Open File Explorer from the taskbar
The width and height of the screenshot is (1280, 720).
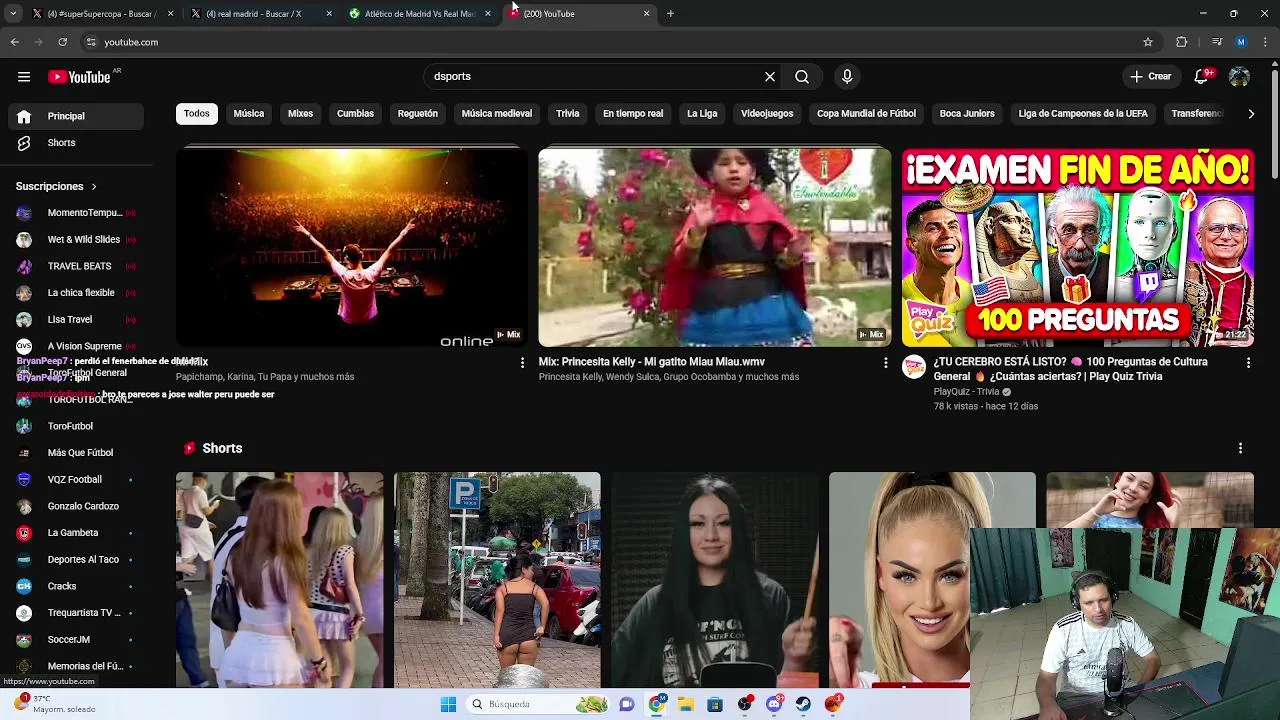[686, 704]
